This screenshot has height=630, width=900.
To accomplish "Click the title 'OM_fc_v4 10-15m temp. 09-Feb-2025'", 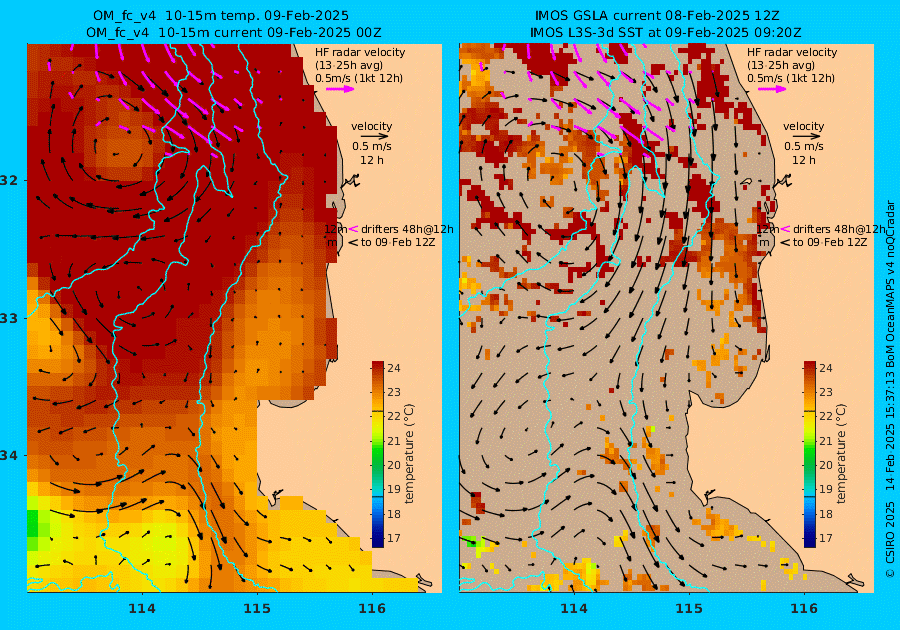I will pos(220,16).
